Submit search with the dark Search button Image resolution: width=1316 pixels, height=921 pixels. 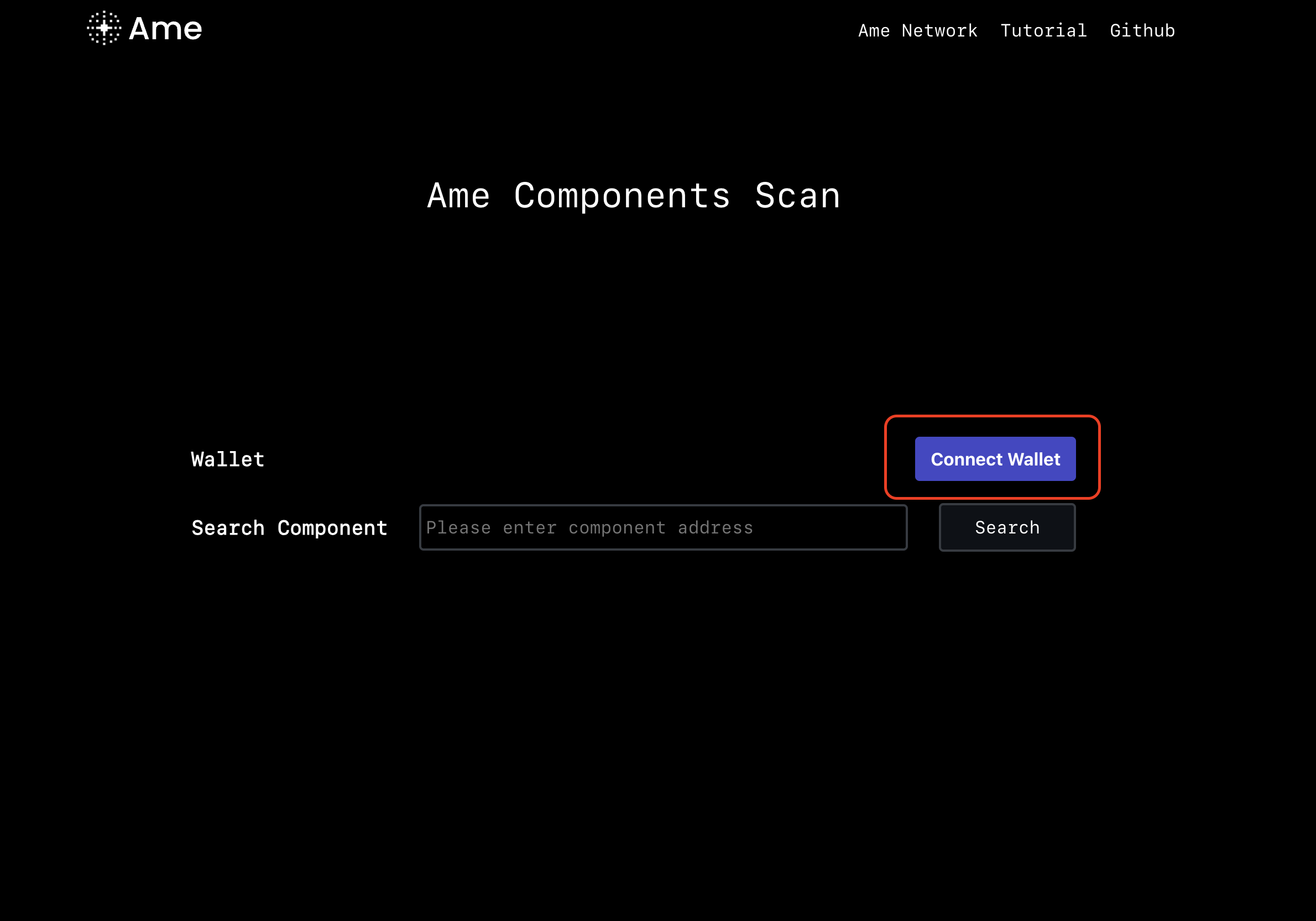(x=1006, y=527)
